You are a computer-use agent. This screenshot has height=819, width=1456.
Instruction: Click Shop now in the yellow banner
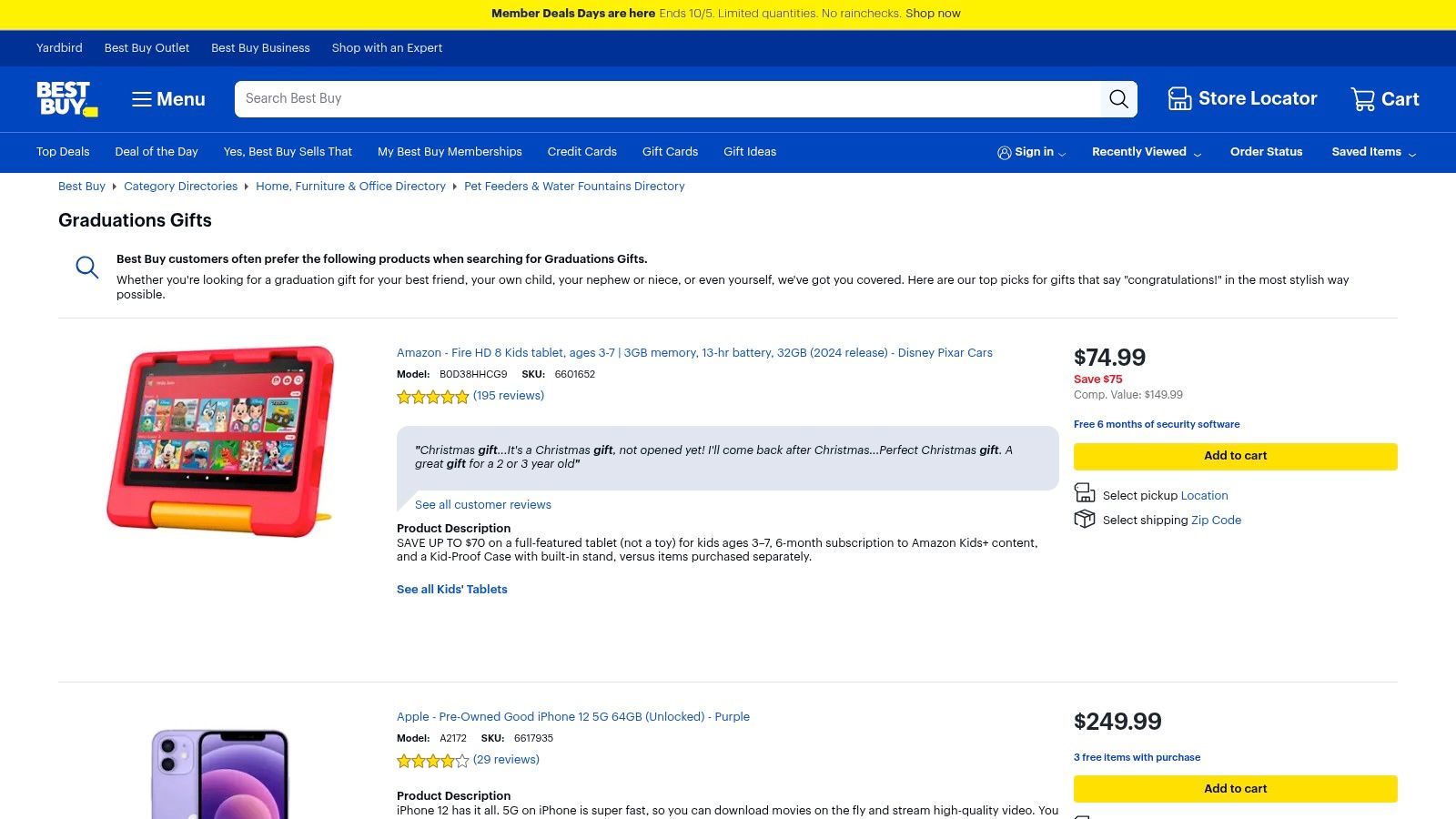[x=933, y=14]
